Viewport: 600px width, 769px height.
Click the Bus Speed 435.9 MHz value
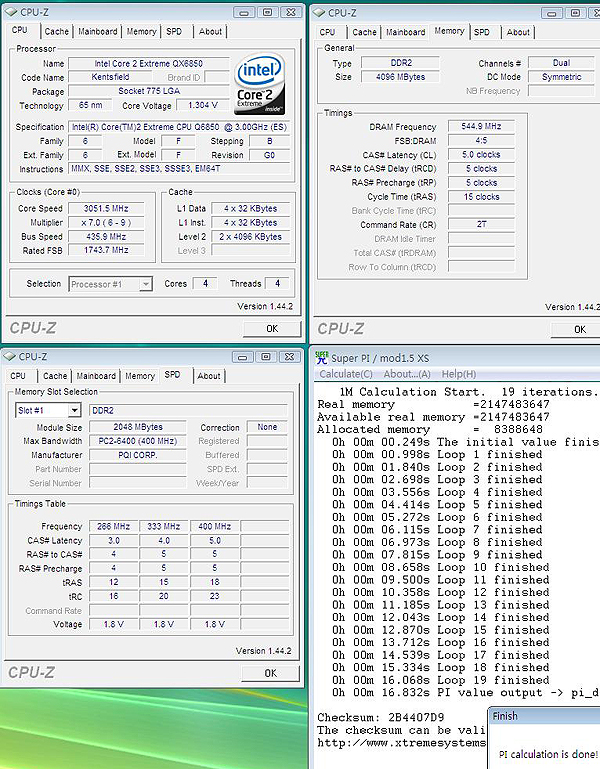point(106,236)
